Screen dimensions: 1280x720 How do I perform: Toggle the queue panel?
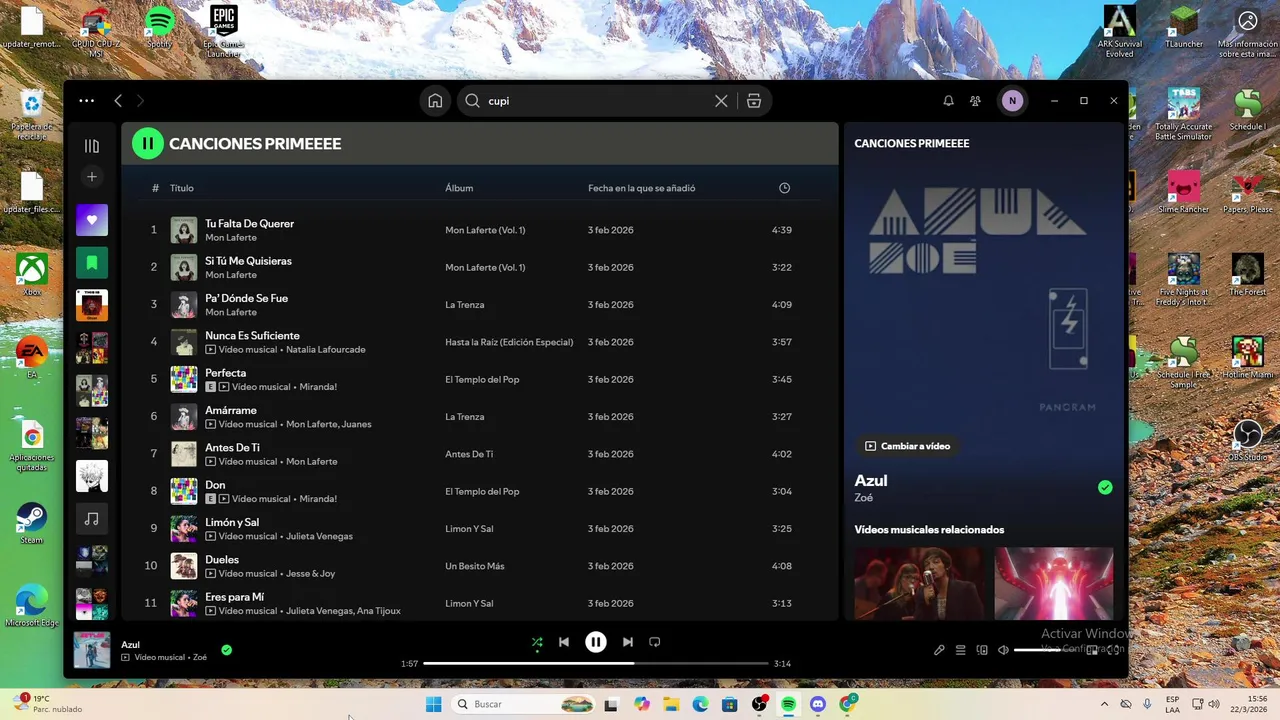(x=961, y=650)
